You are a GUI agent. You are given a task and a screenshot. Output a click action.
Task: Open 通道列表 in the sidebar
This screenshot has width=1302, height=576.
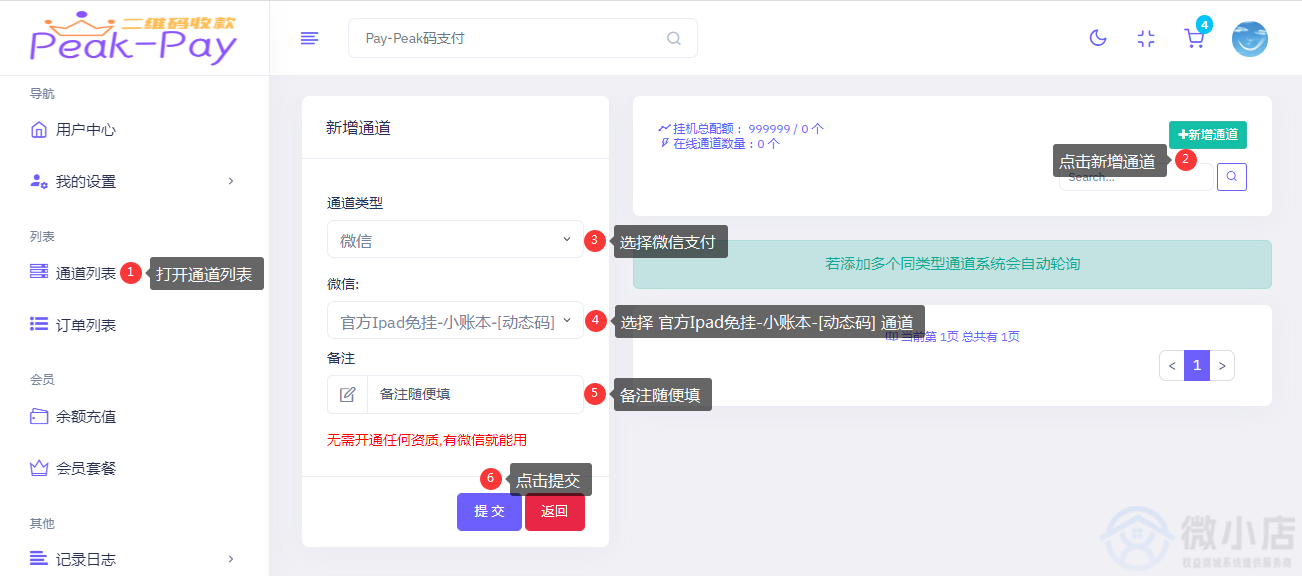[85, 273]
